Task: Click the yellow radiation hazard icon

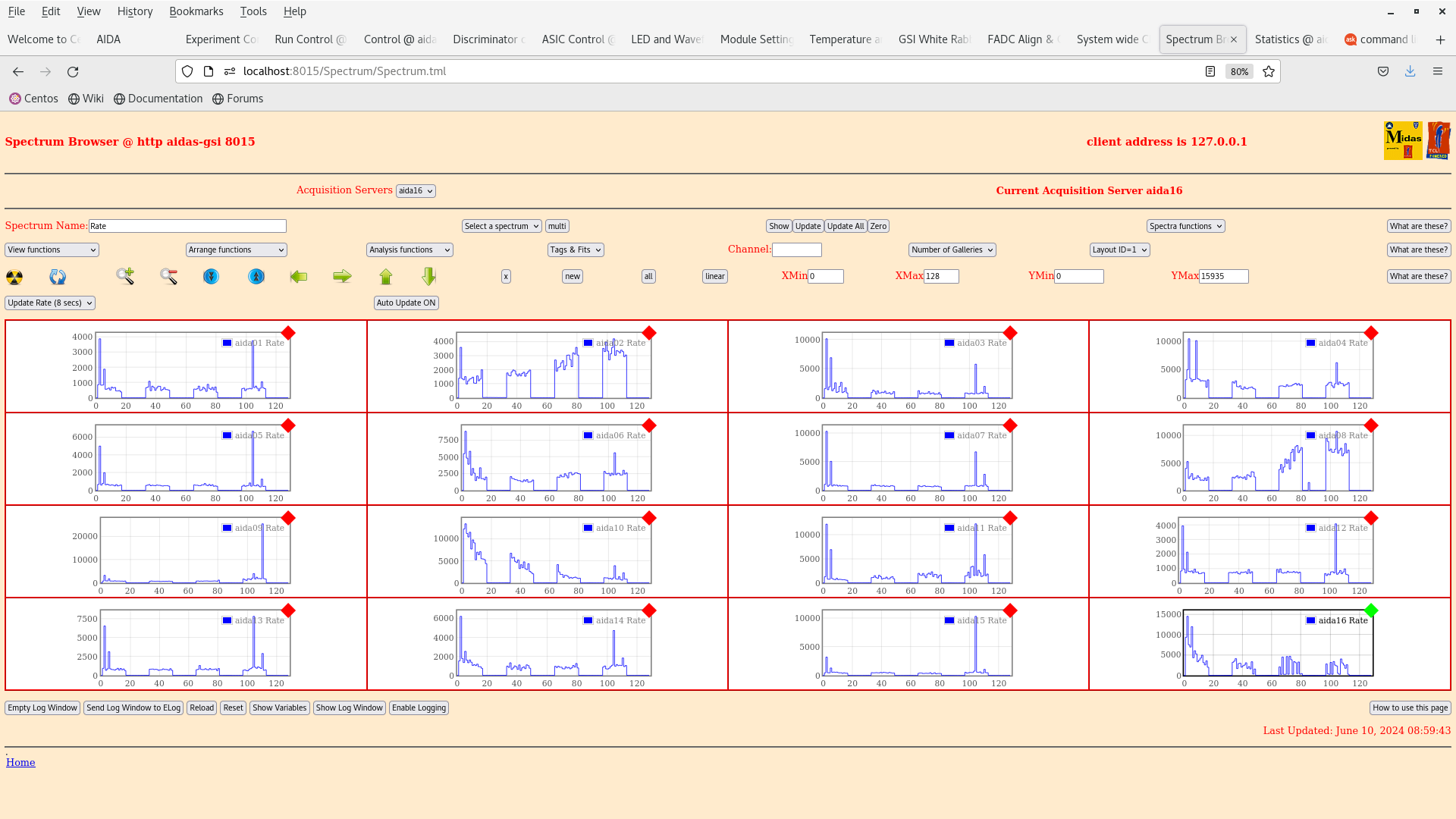Action: 14,277
